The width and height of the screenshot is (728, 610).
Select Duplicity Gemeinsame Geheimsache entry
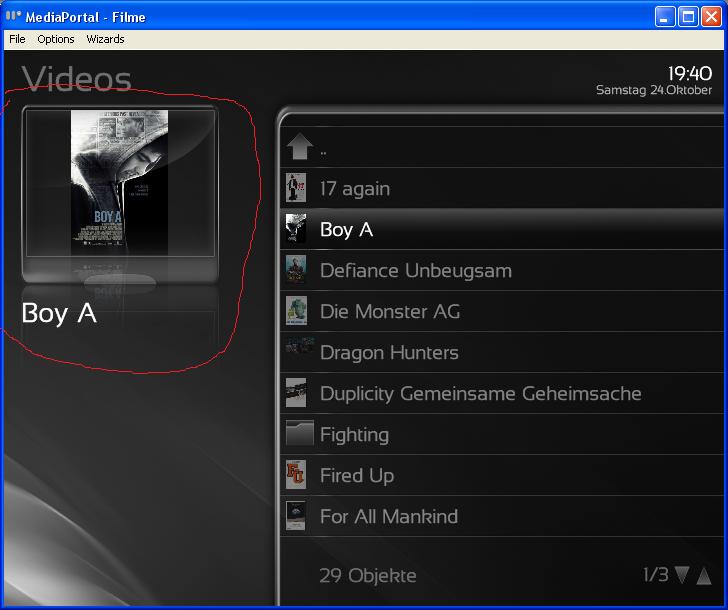tap(480, 393)
